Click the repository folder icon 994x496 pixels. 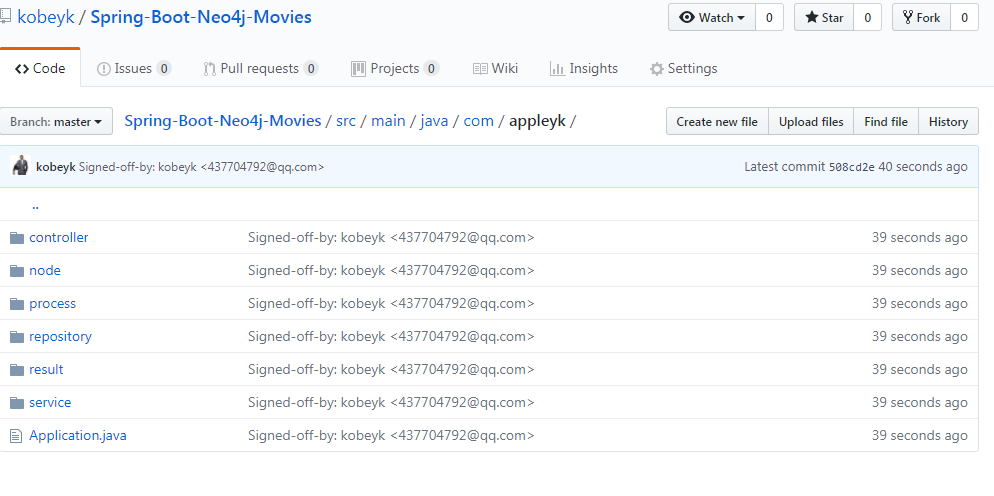click(x=17, y=337)
